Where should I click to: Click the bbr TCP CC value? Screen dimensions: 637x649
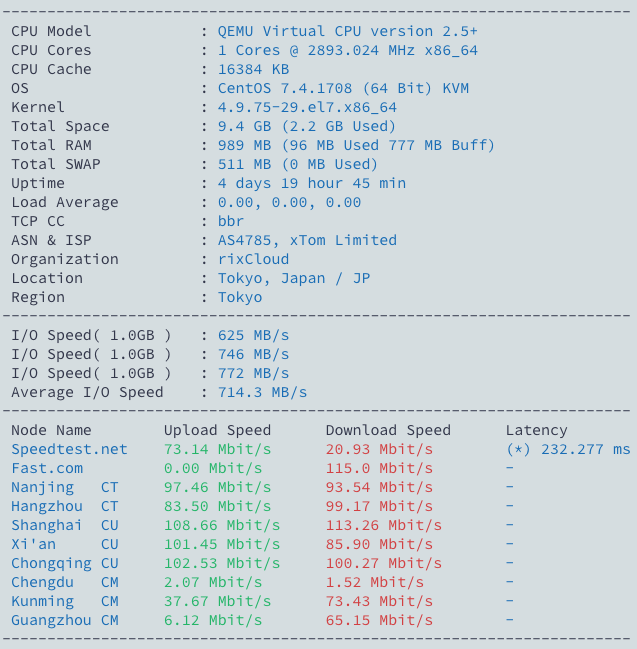tap(231, 221)
